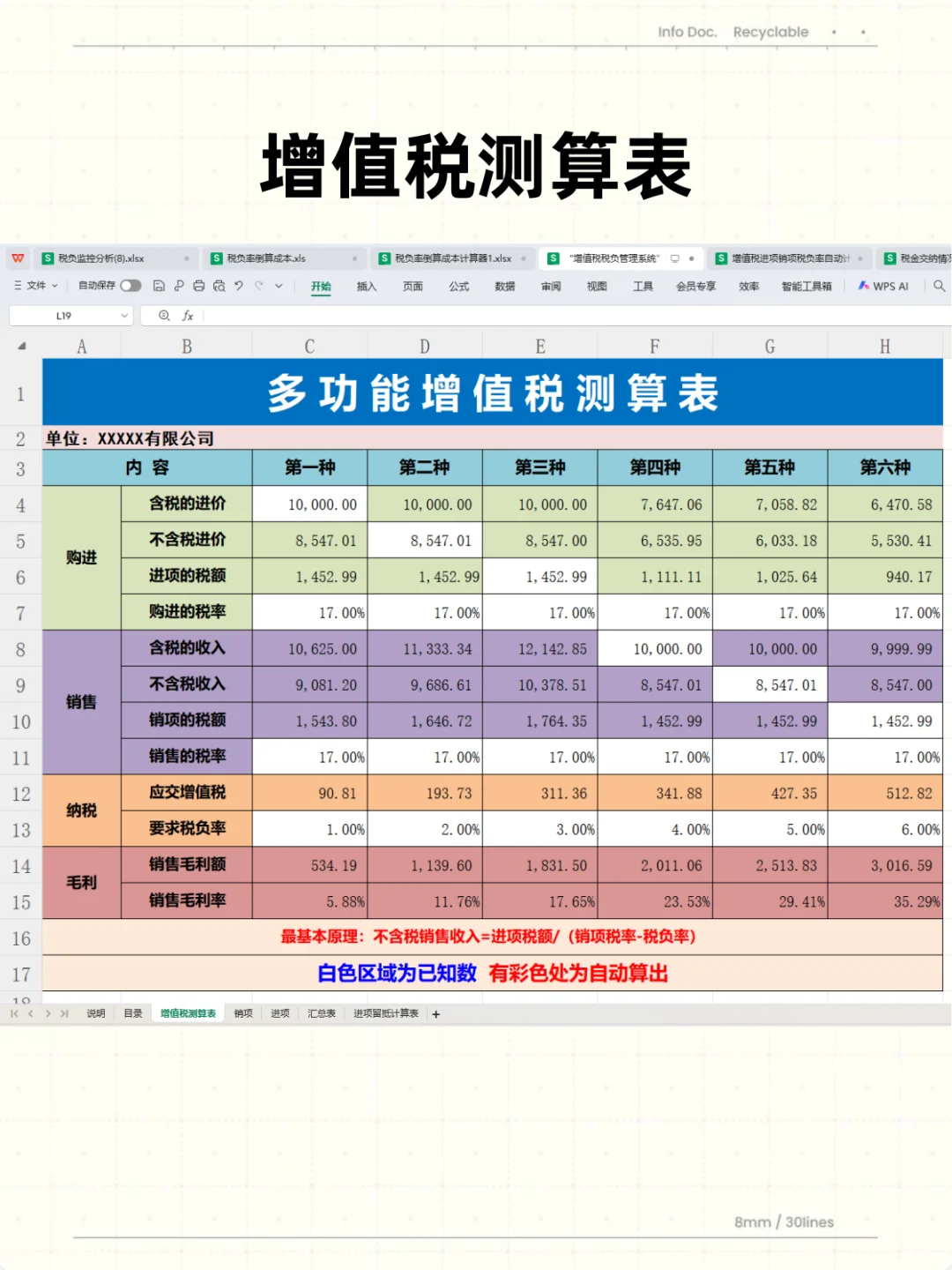The height and width of the screenshot is (1270, 952).
Task: Open the 插入 ribbon tab
Action: (x=367, y=287)
